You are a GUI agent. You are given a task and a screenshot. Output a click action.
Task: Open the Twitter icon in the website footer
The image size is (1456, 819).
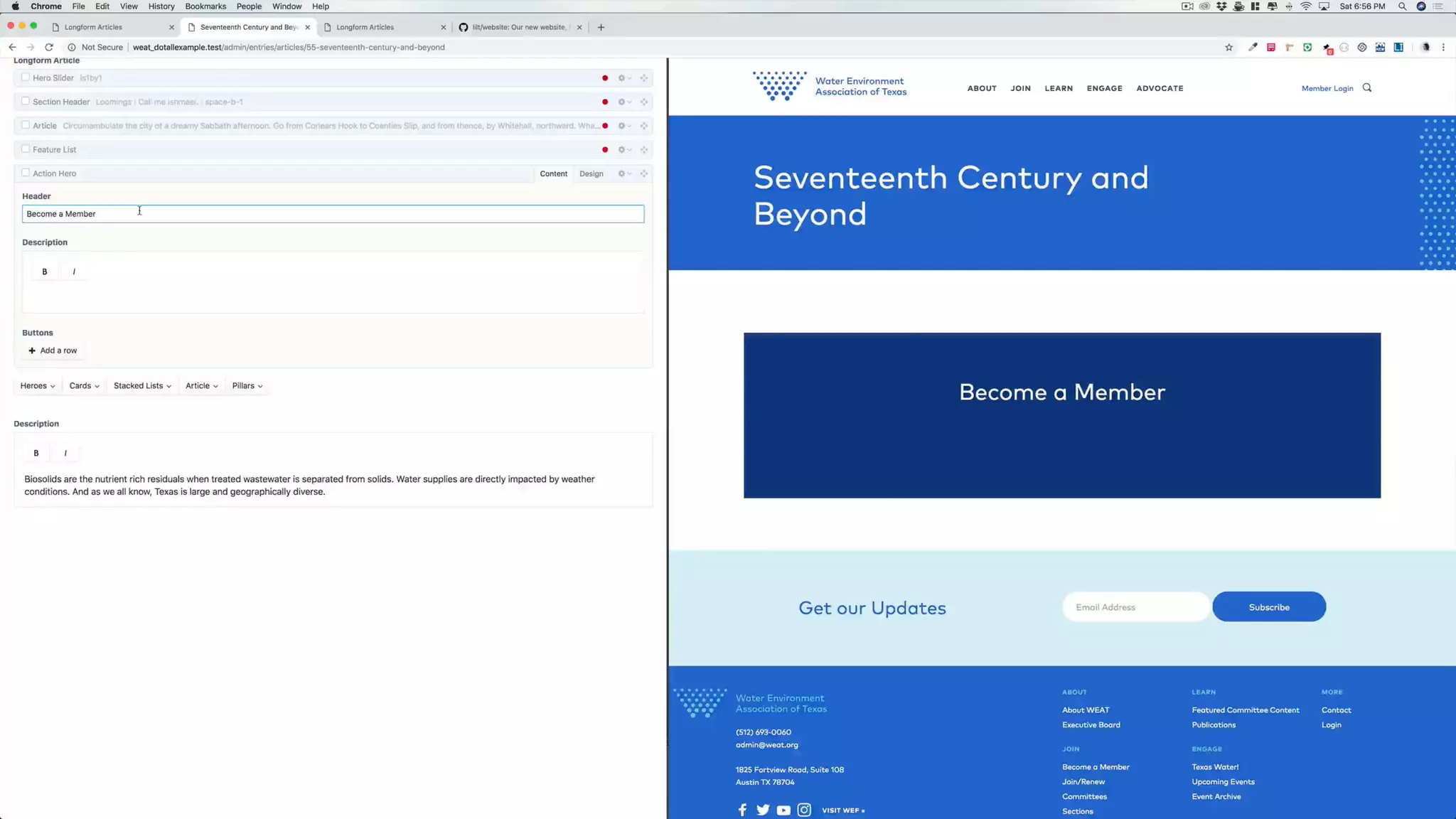pyautogui.click(x=763, y=810)
